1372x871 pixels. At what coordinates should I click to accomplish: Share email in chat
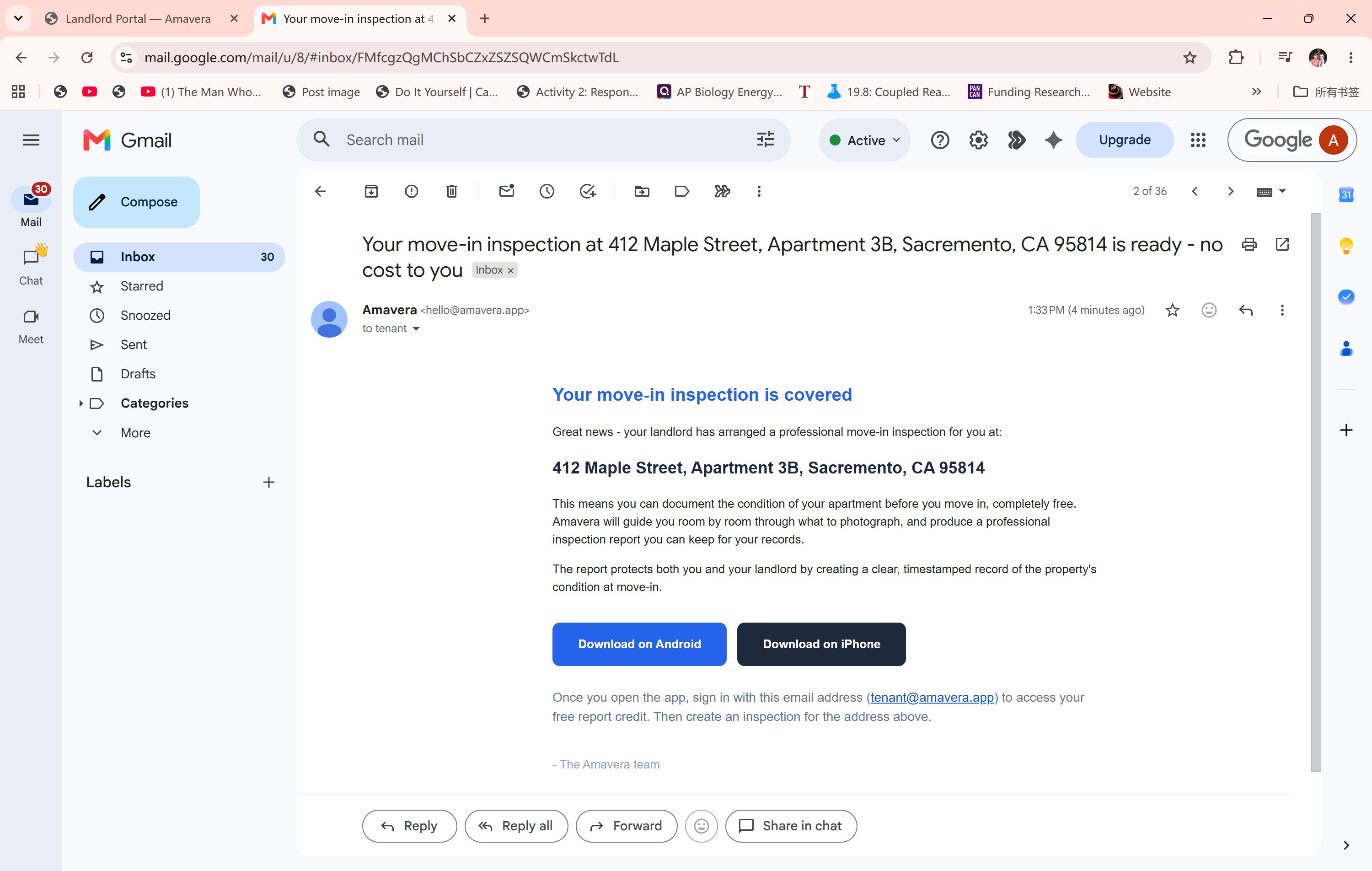[791, 826]
